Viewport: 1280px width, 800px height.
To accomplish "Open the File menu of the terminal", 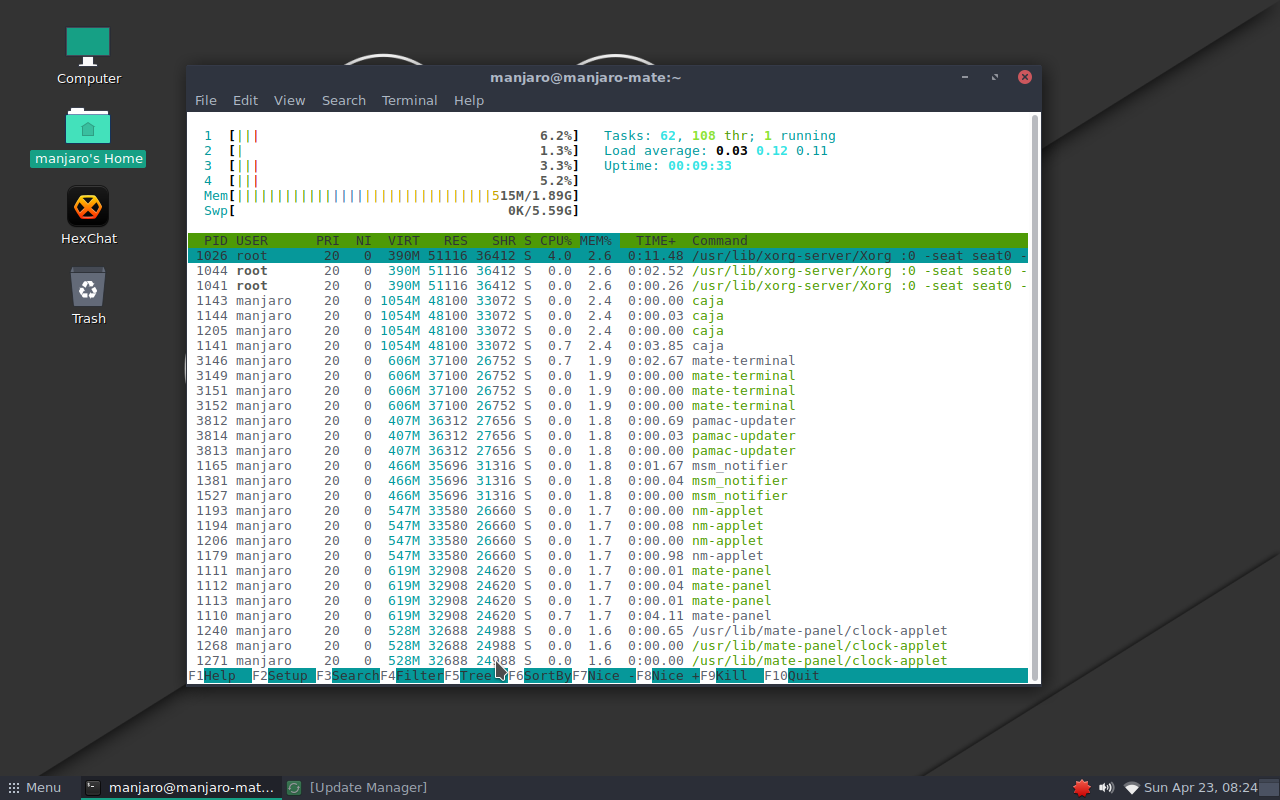I will (205, 100).
